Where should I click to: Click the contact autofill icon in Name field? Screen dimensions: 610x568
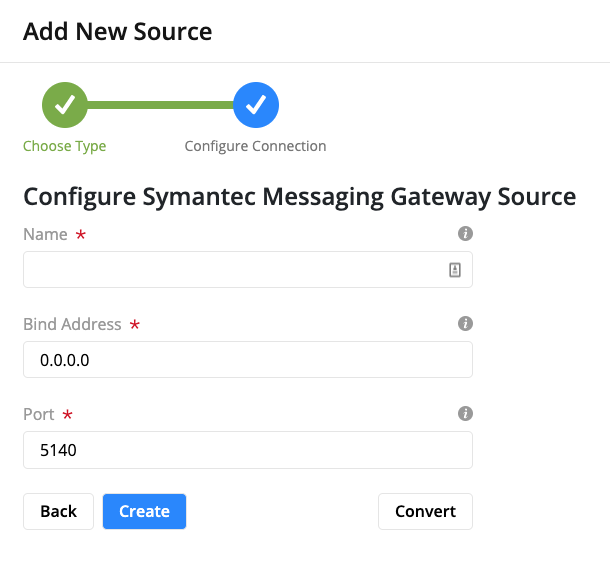455,270
